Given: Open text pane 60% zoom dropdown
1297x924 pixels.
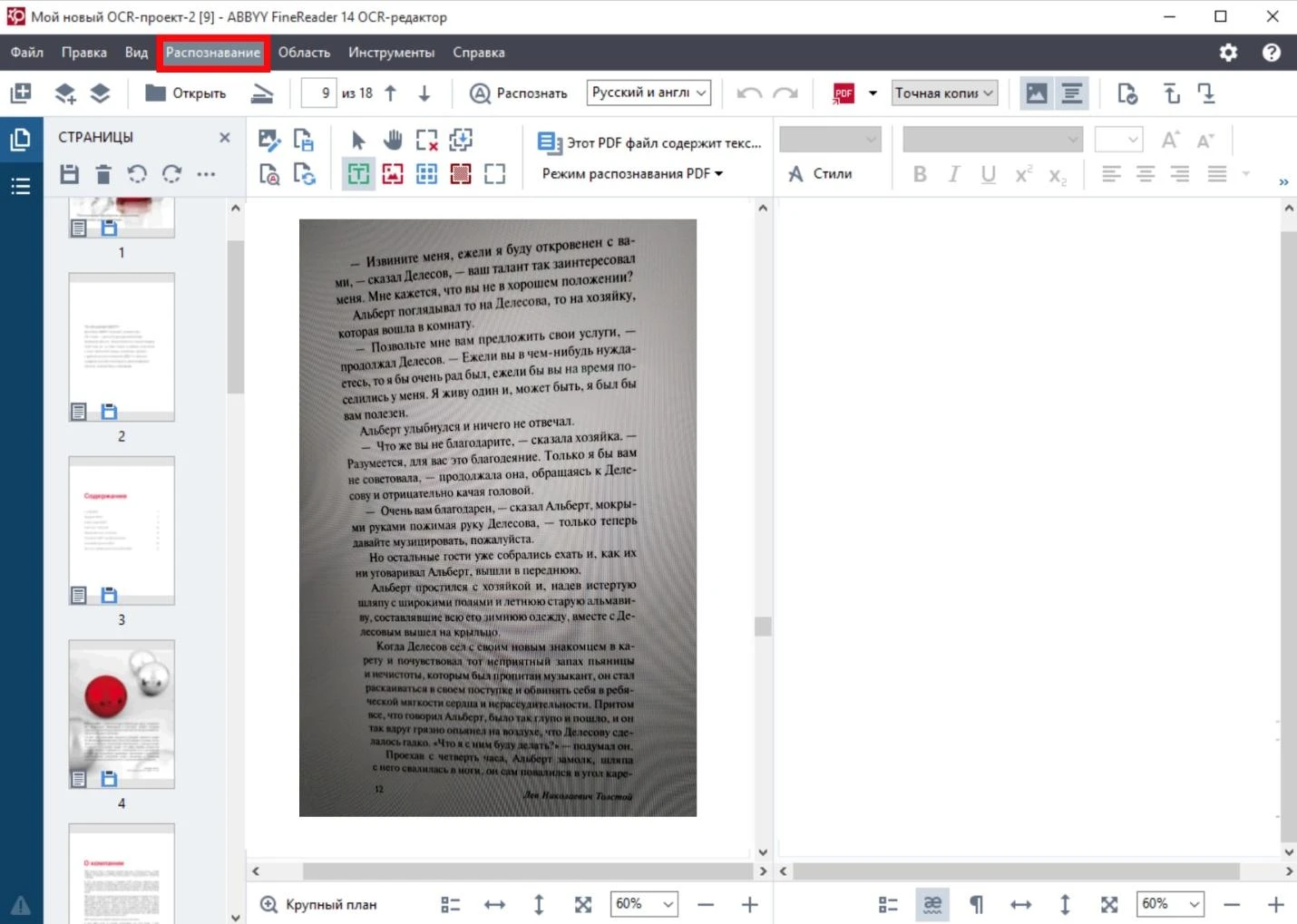Looking at the screenshot, I should pos(1170,904).
